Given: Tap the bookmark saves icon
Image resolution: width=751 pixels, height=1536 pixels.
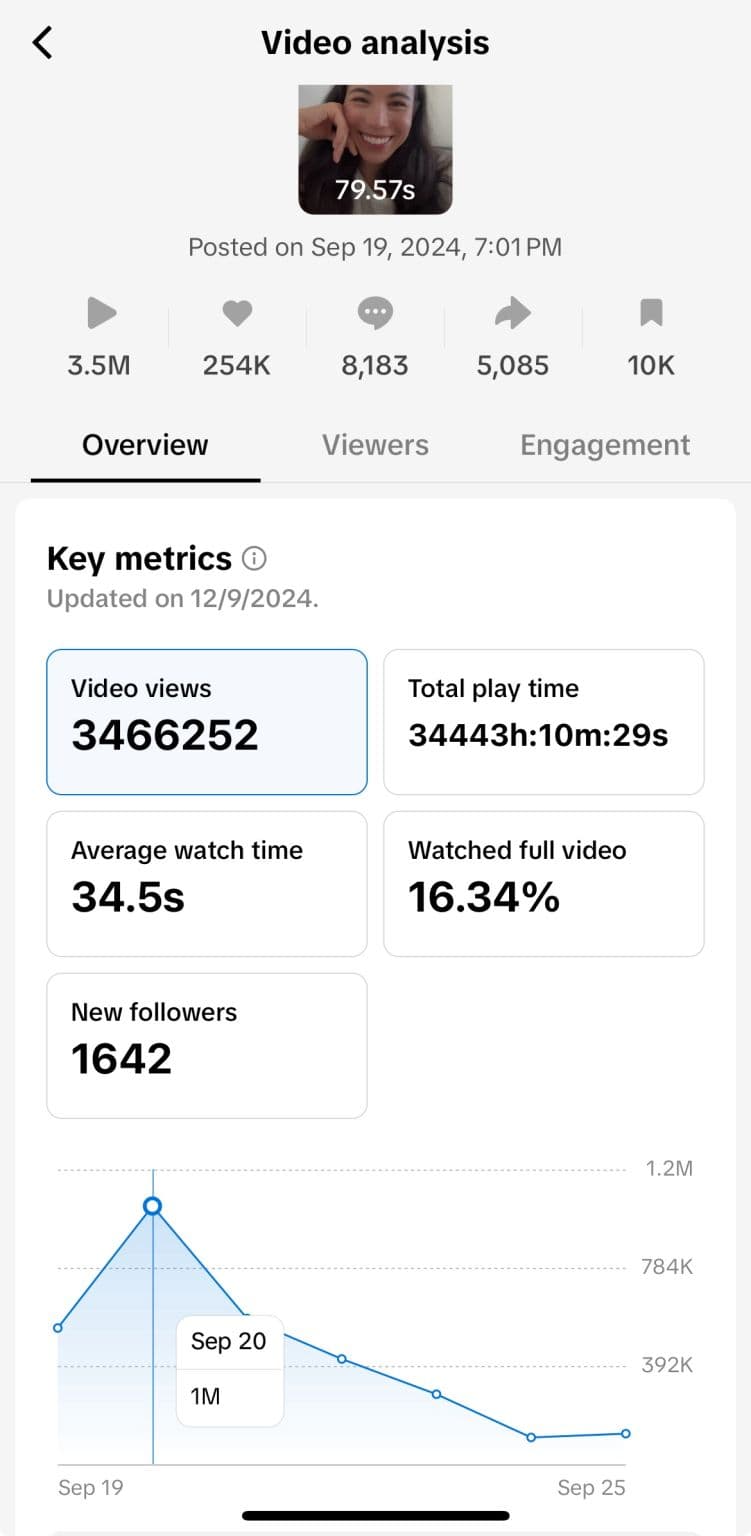Looking at the screenshot, I should 651,314.
